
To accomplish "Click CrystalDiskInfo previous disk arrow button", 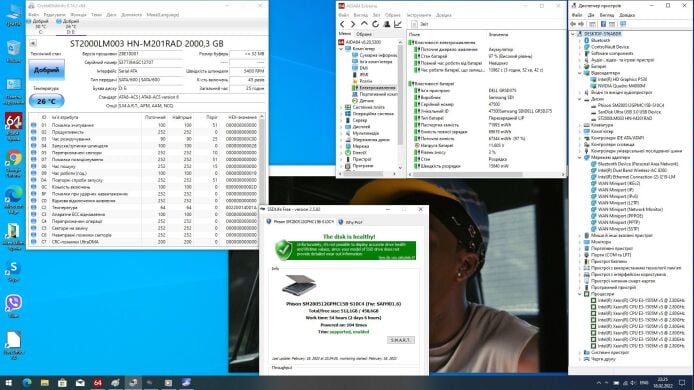I will (x=33, y=43).
